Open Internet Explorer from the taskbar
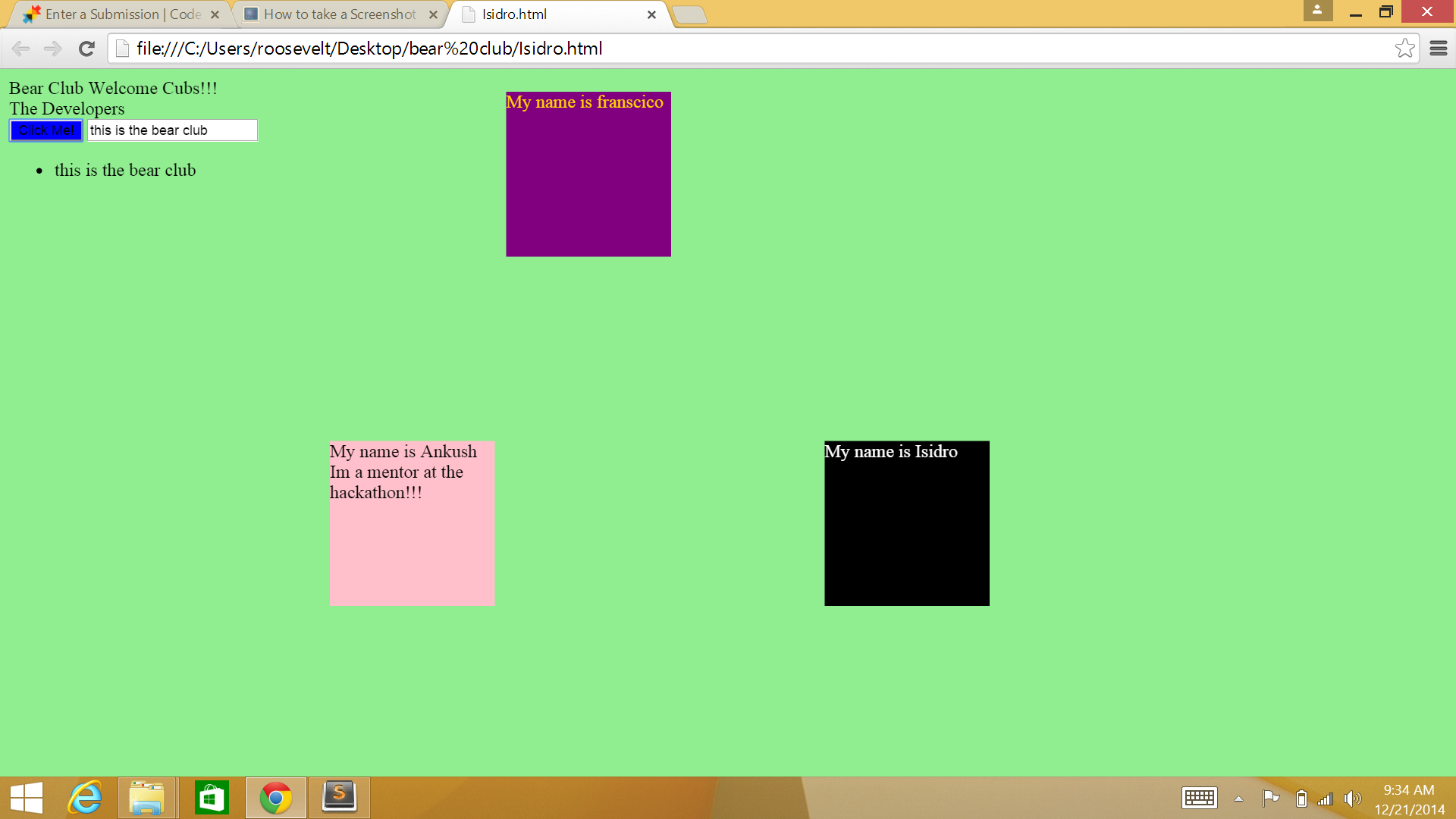 pyautogui.click(x=85, y=798)
